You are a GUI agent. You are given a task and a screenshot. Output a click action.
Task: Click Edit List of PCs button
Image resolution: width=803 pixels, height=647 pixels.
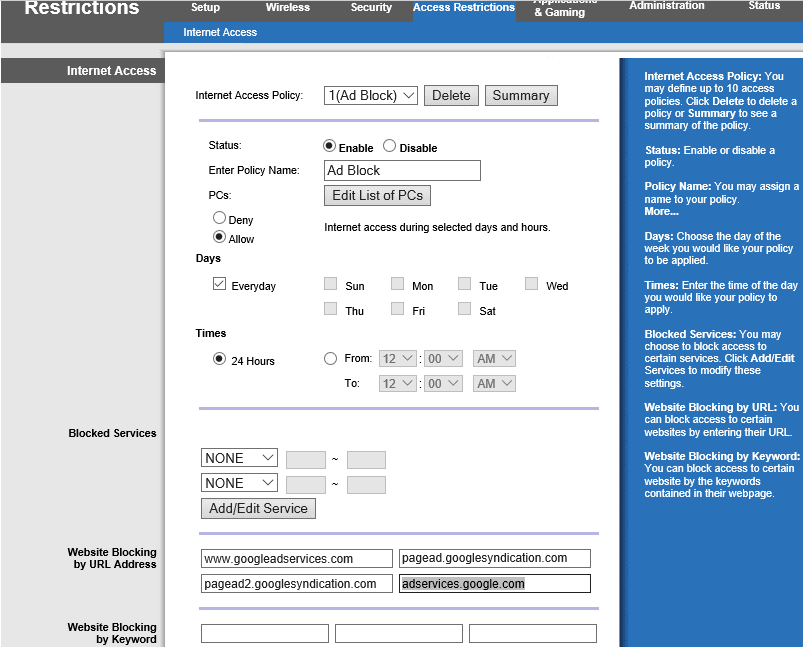tap(377, 196)
